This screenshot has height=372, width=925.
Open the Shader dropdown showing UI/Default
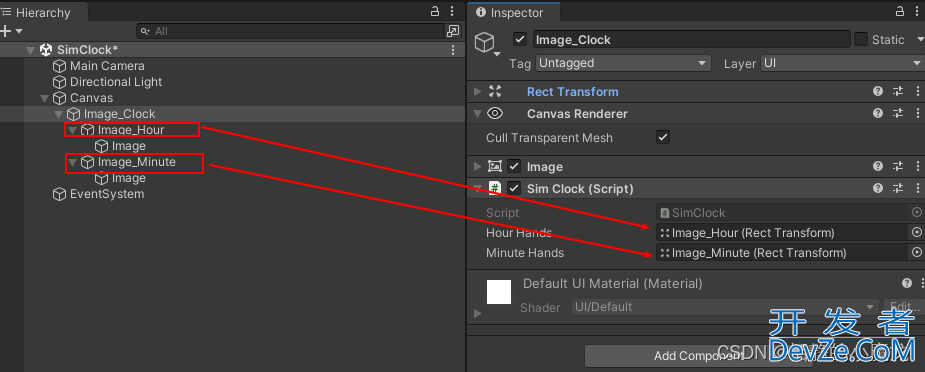coord(725,307)
